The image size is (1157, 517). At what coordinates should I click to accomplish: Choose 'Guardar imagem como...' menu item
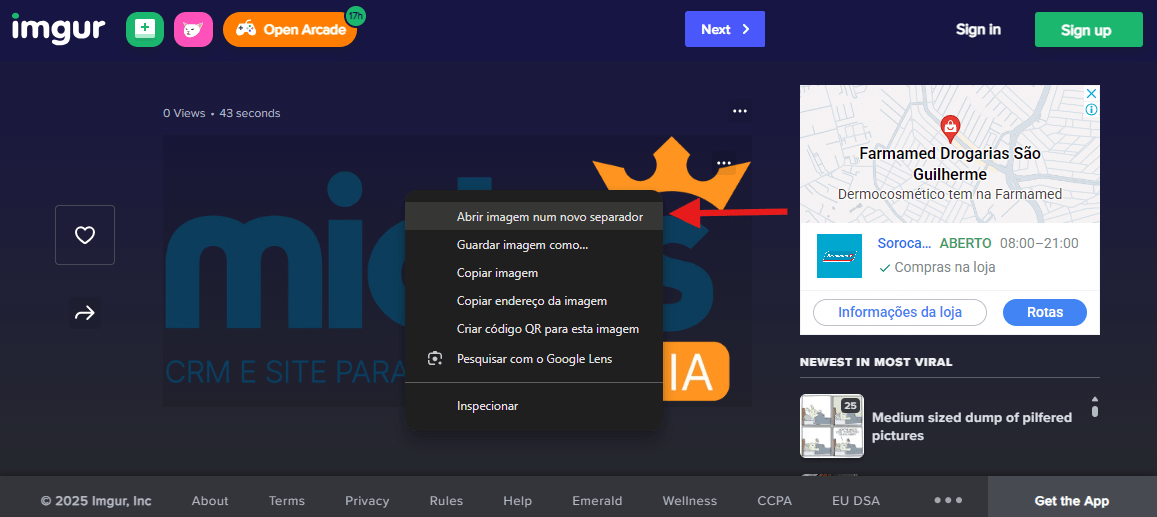522,244
